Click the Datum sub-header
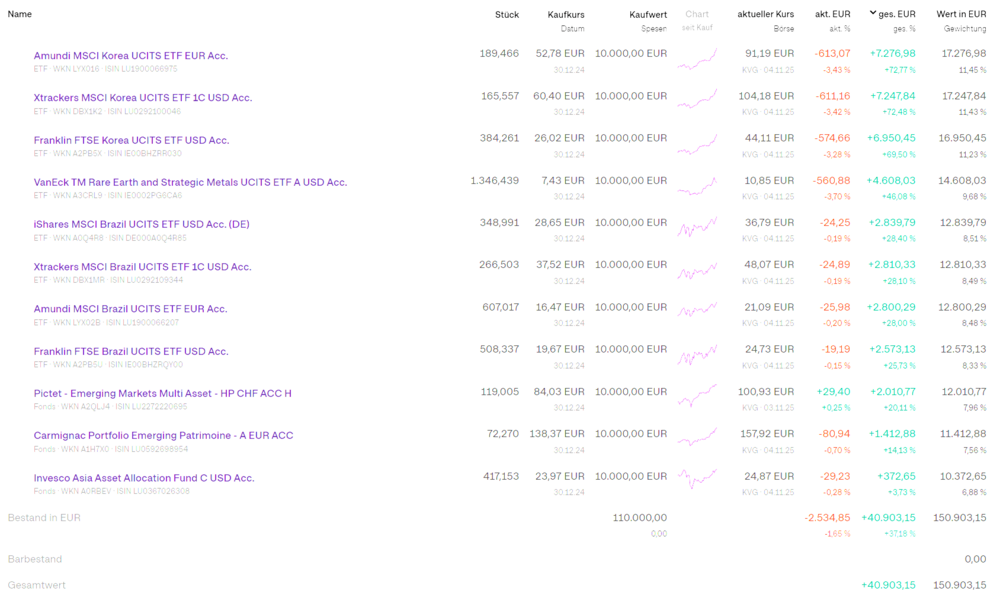This screenshot has width=1000, height=595. pos(573,29)
